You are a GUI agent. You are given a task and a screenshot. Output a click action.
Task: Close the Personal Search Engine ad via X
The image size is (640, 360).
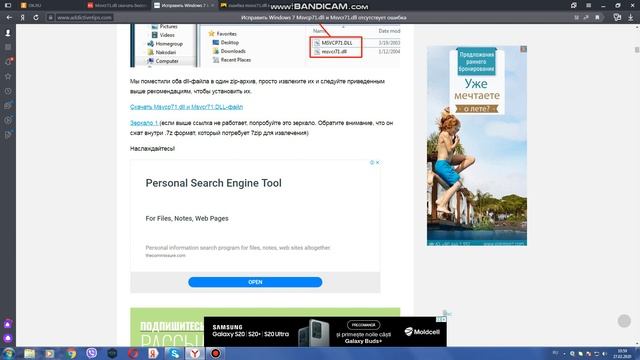(x=378, y=162)
